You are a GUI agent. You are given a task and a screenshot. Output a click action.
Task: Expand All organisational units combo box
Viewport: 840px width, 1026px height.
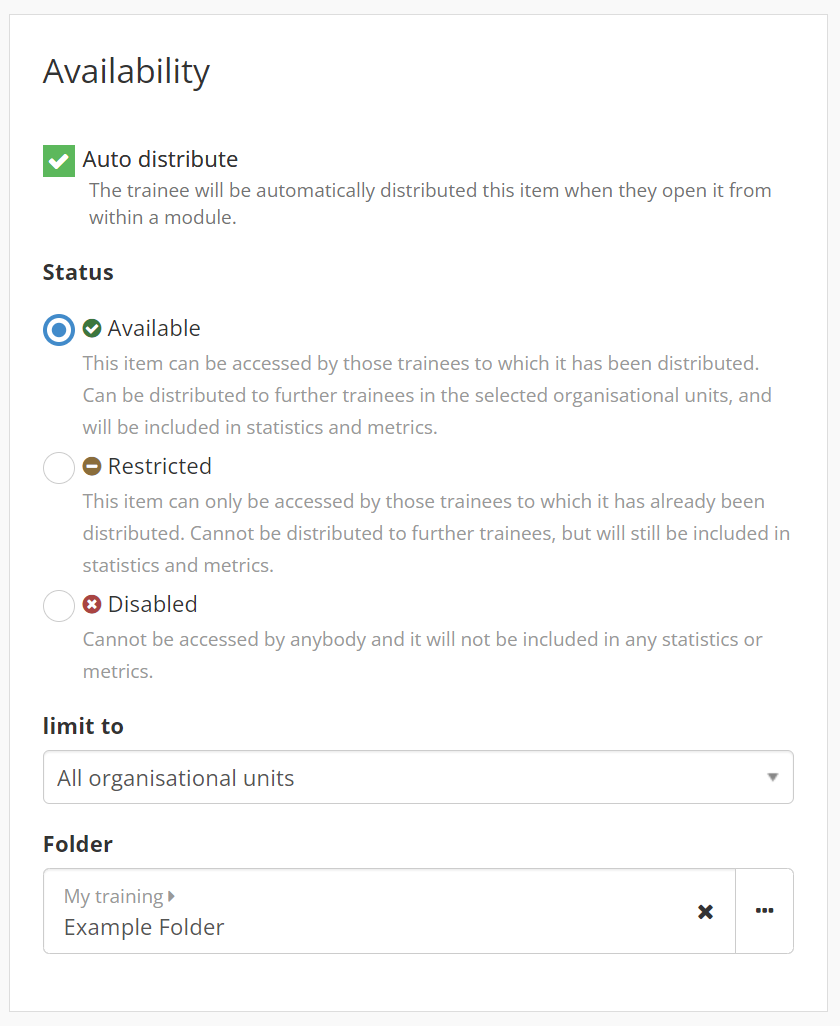pyautogui.click(x=418, y=777)
